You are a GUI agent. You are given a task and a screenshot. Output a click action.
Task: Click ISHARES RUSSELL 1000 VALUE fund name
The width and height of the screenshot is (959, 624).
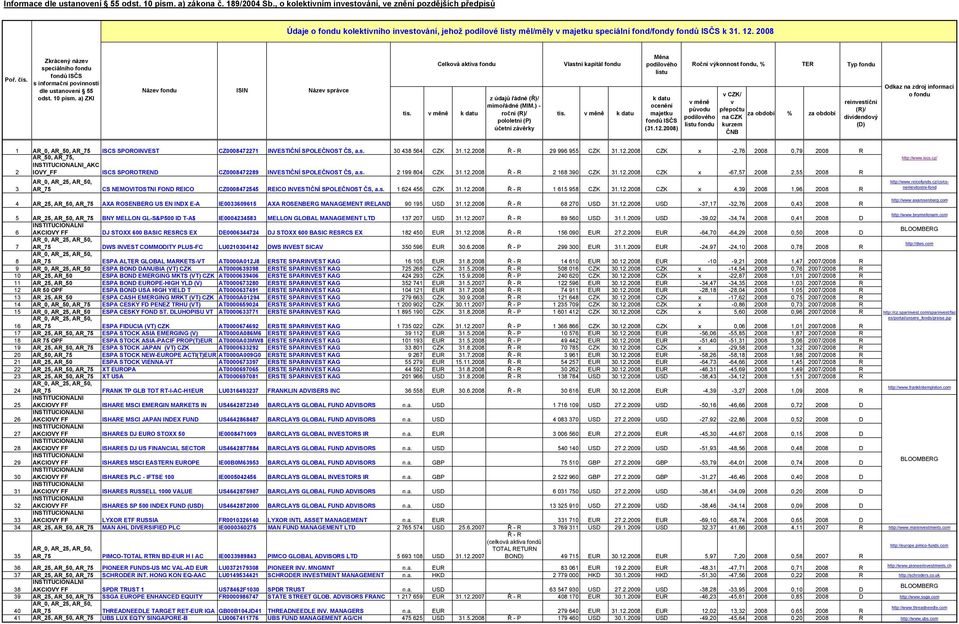pos(147,491)
